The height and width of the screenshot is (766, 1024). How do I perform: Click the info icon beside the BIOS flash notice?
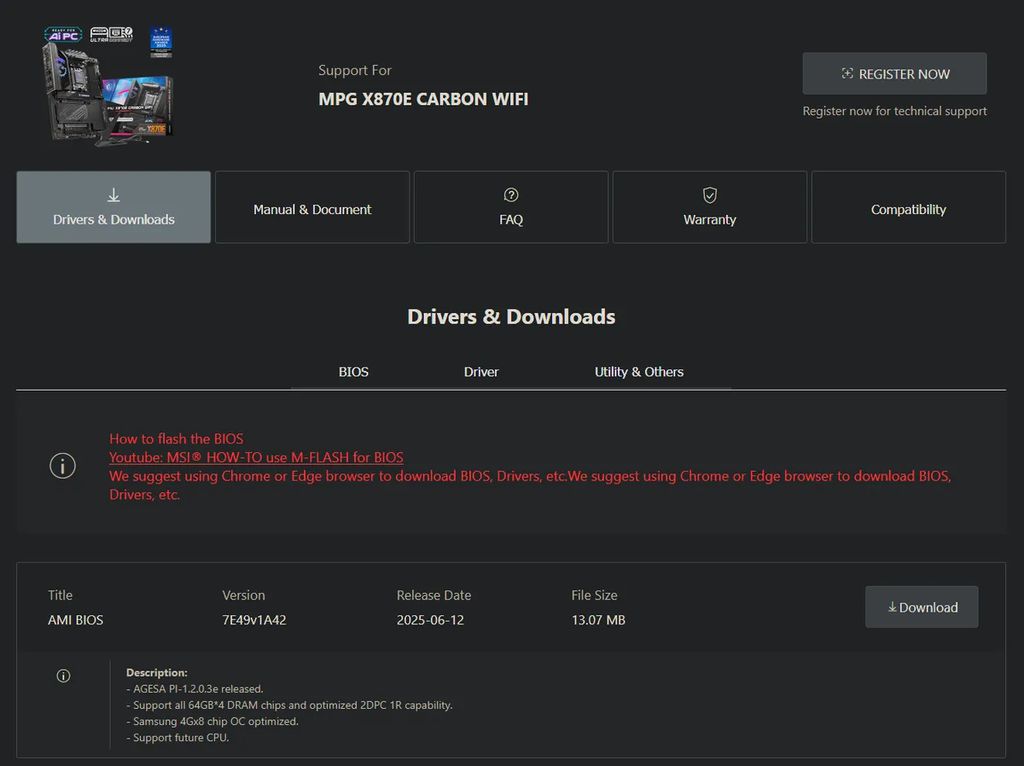tap(62, 466)
